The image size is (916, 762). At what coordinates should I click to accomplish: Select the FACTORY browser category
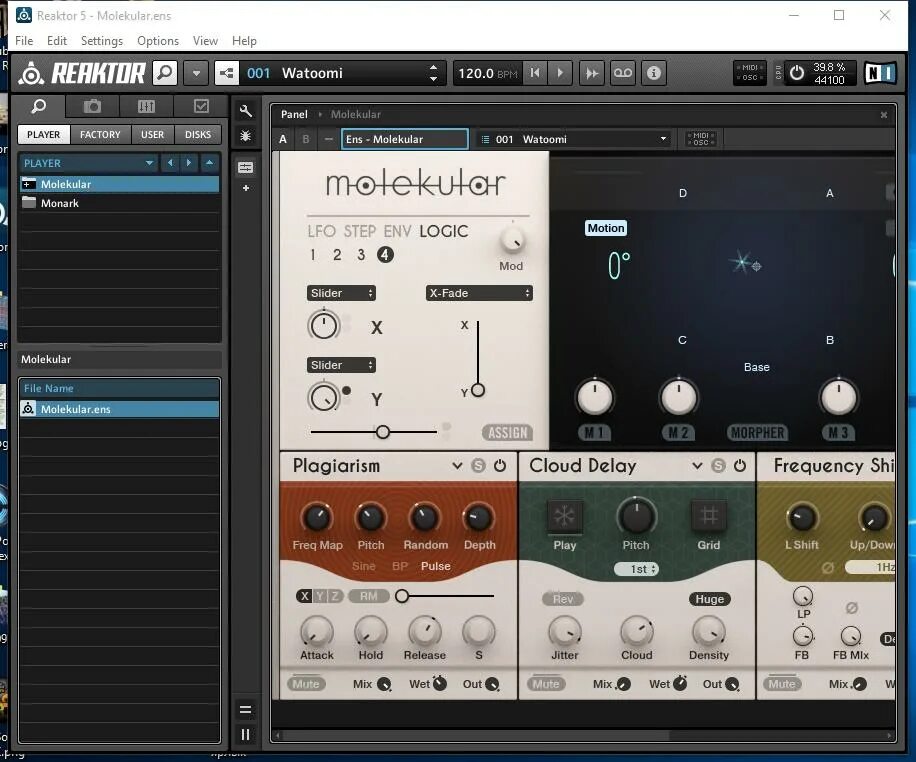(x=100, y=134)
